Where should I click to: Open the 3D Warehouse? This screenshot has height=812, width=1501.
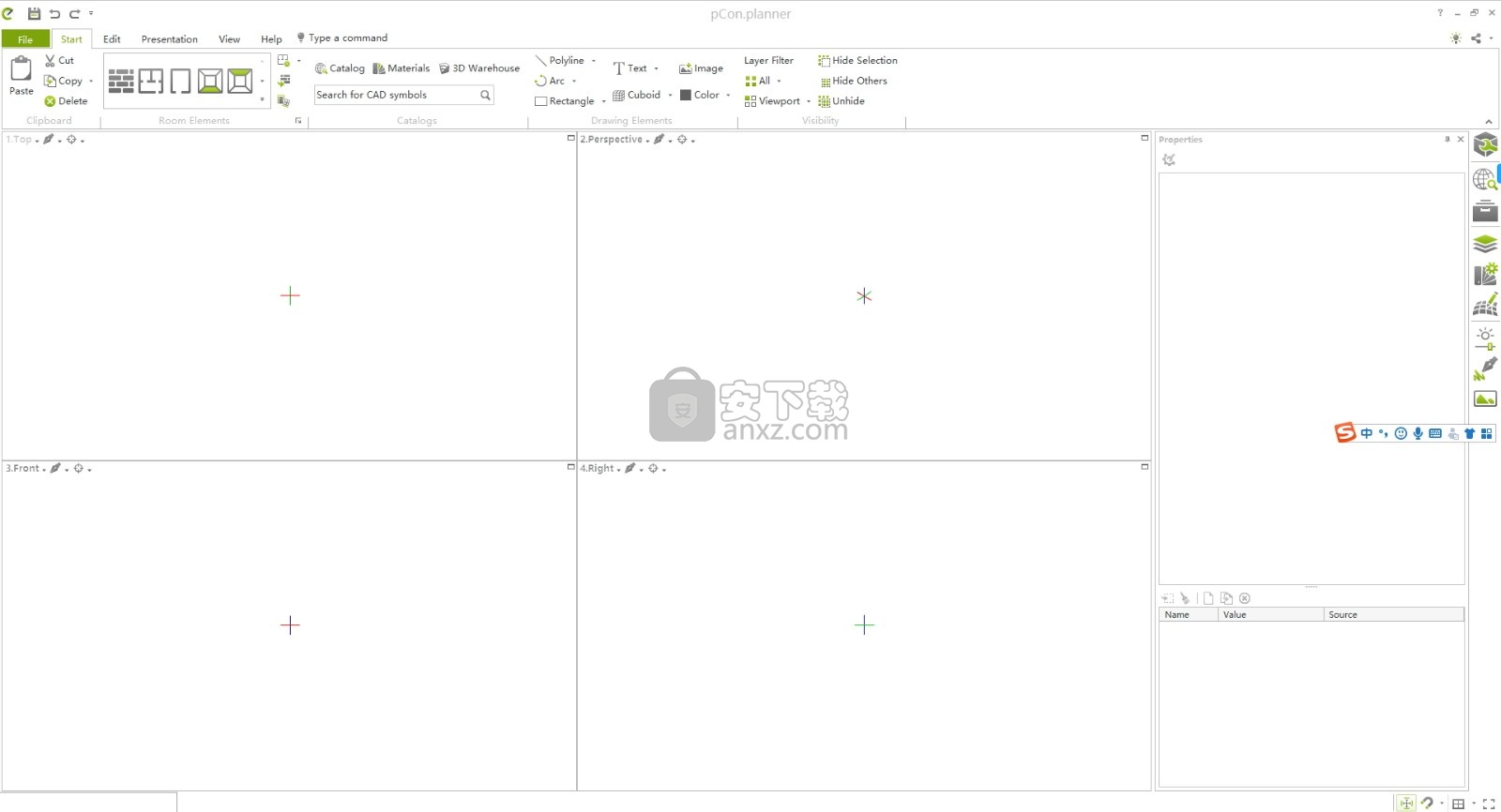[479, 68]
